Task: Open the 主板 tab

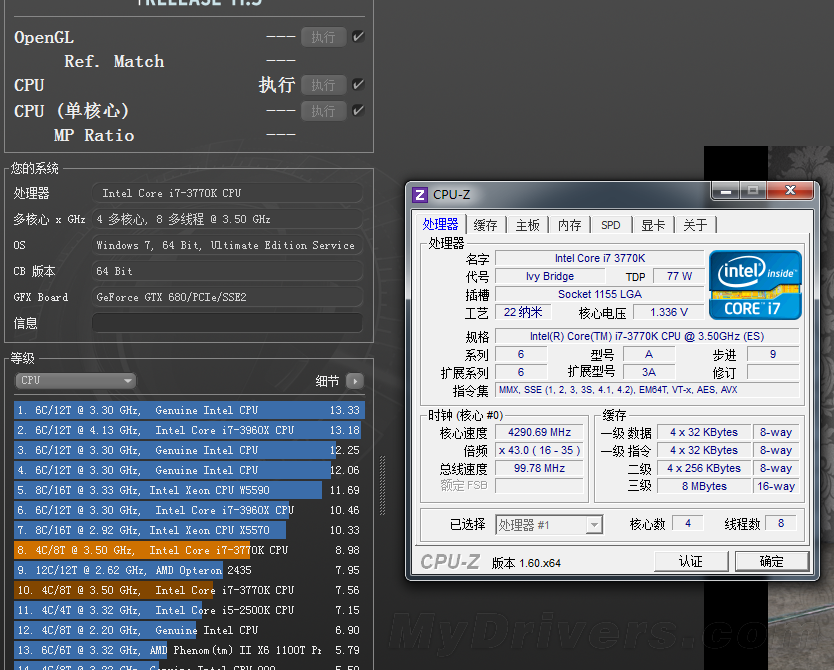Action: (x=528, y=225)
